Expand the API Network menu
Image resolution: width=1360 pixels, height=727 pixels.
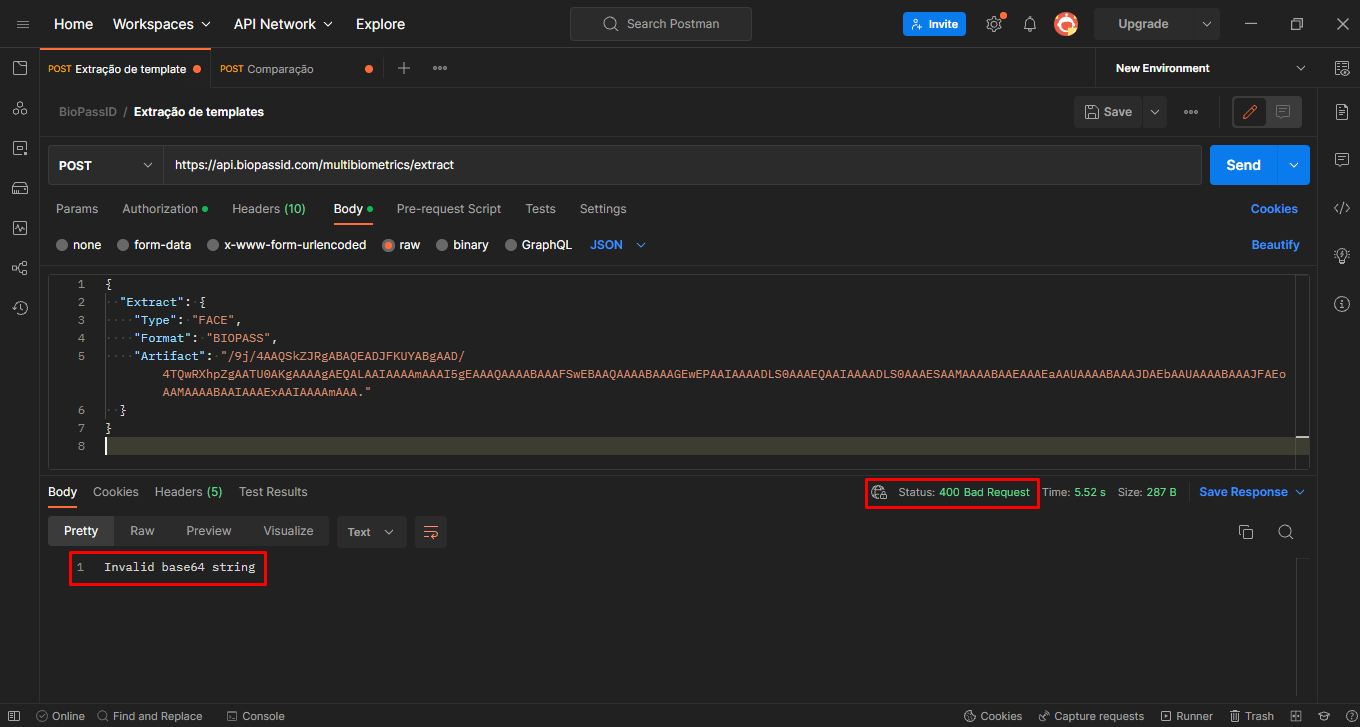coord(283,24)
